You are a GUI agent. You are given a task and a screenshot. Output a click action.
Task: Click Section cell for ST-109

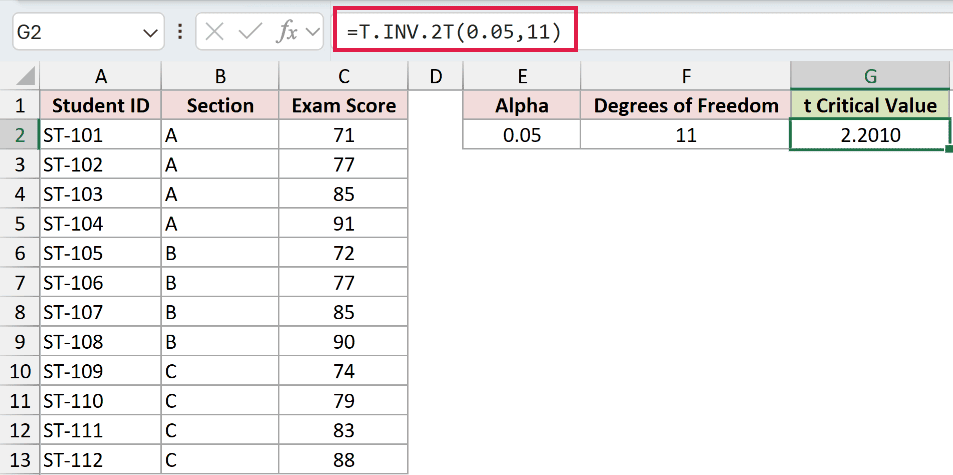point(220,371)
